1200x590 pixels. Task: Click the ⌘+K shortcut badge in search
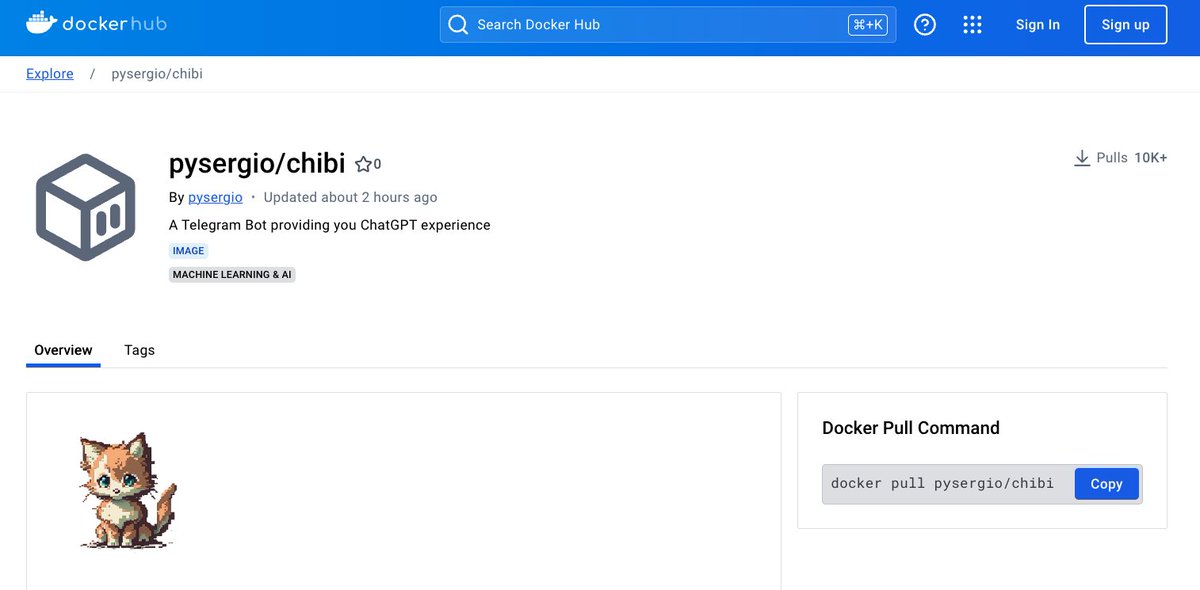[868, 24]
